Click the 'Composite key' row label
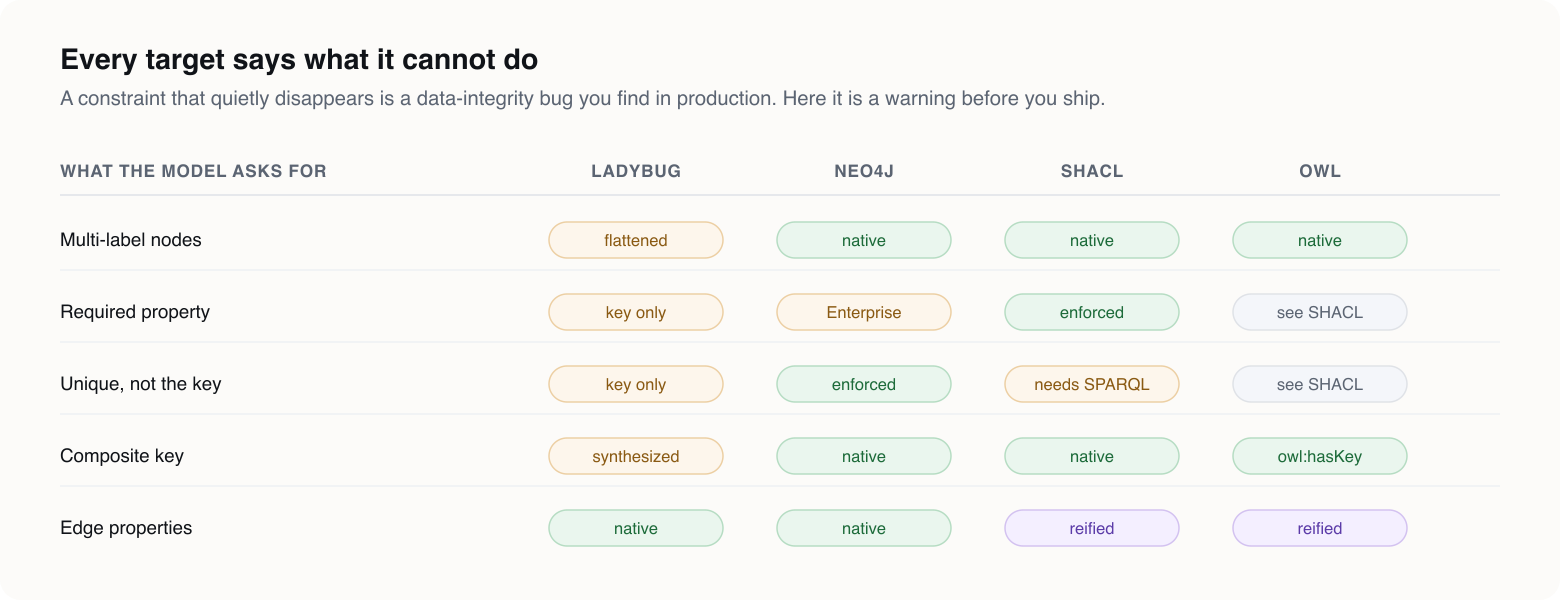The height and width of the screenshot is (600, 1560). (122, 456)
